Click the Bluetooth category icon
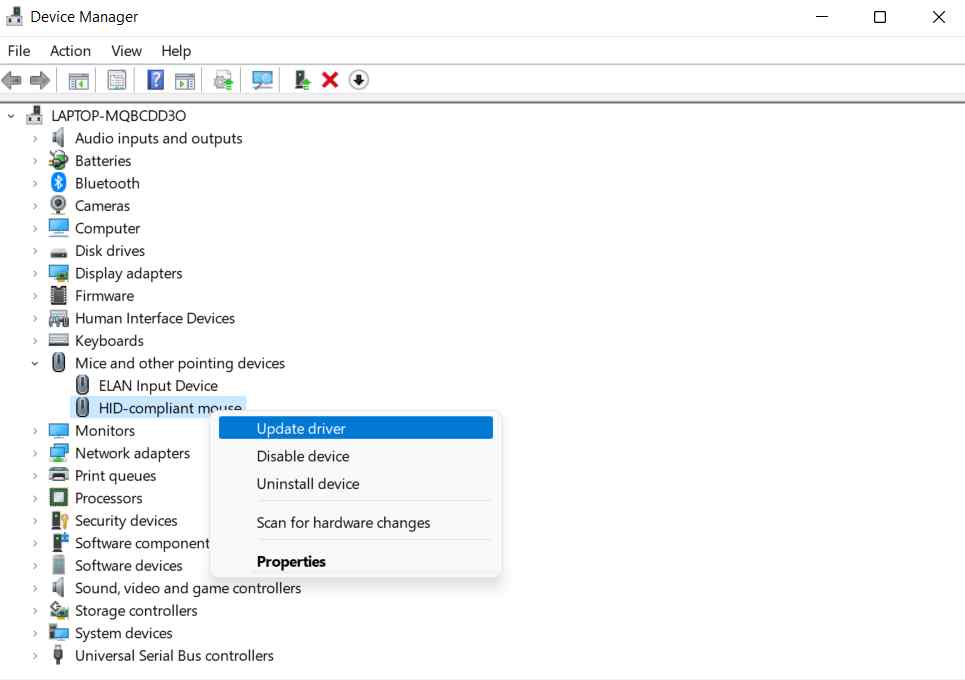 (58, 183)
